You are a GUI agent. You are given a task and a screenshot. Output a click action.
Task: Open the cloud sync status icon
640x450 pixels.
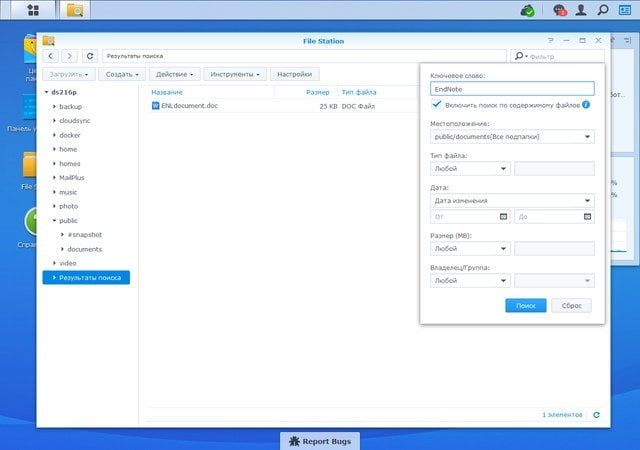pyautogui.click(x=528, y=10)
